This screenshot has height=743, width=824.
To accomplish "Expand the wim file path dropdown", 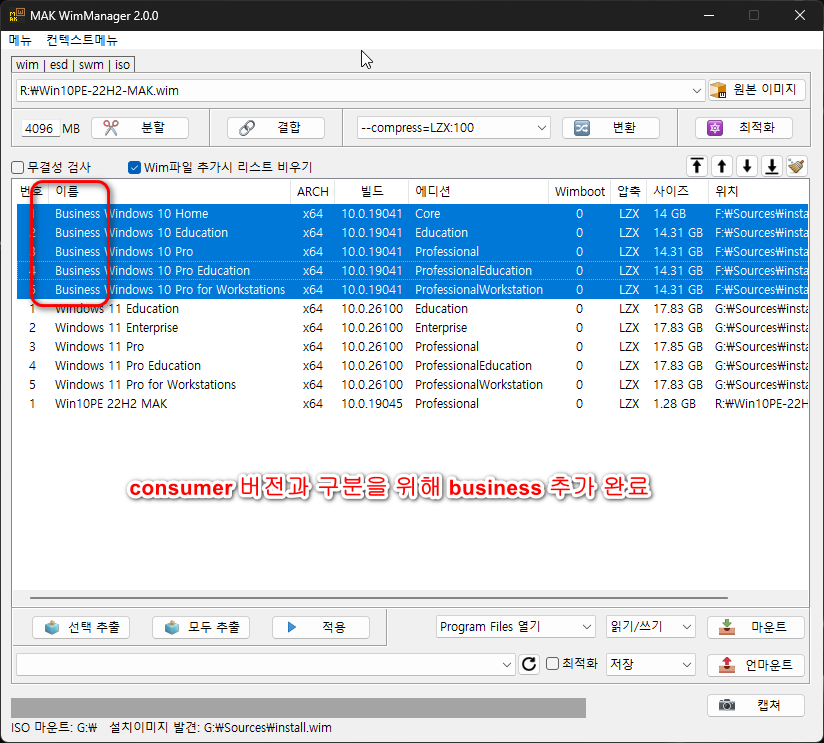I will pyautogui.click(x=696, y=91).
